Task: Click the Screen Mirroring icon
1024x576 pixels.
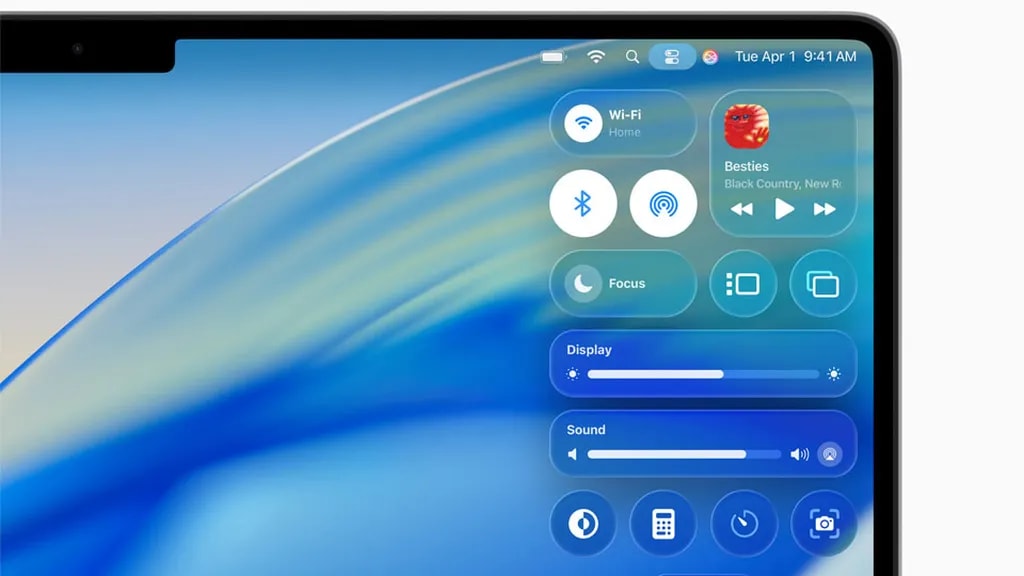Action: coord(823,284)
